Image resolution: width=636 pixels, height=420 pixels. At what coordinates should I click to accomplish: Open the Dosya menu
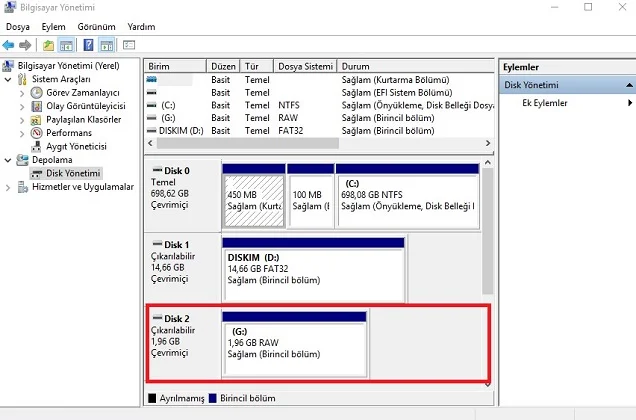coord(18,27)
